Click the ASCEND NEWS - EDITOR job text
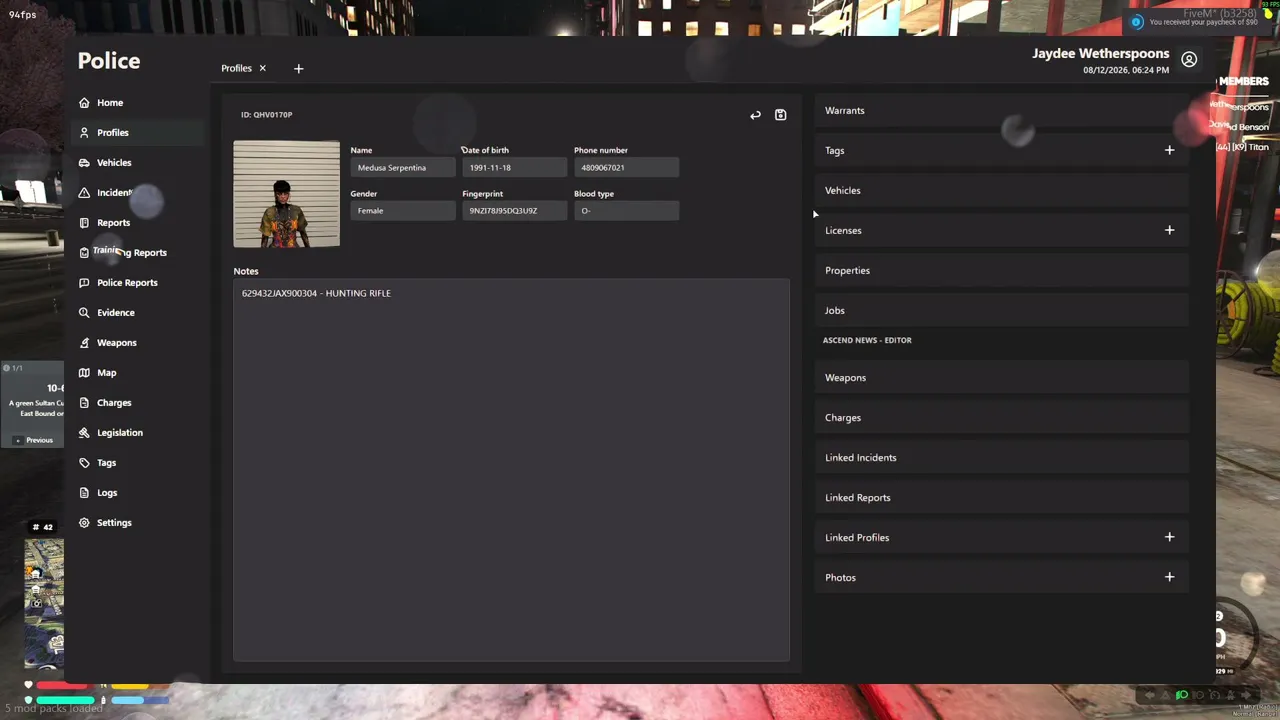Viewport: 1280px width, 720px height. pos(867,340)
